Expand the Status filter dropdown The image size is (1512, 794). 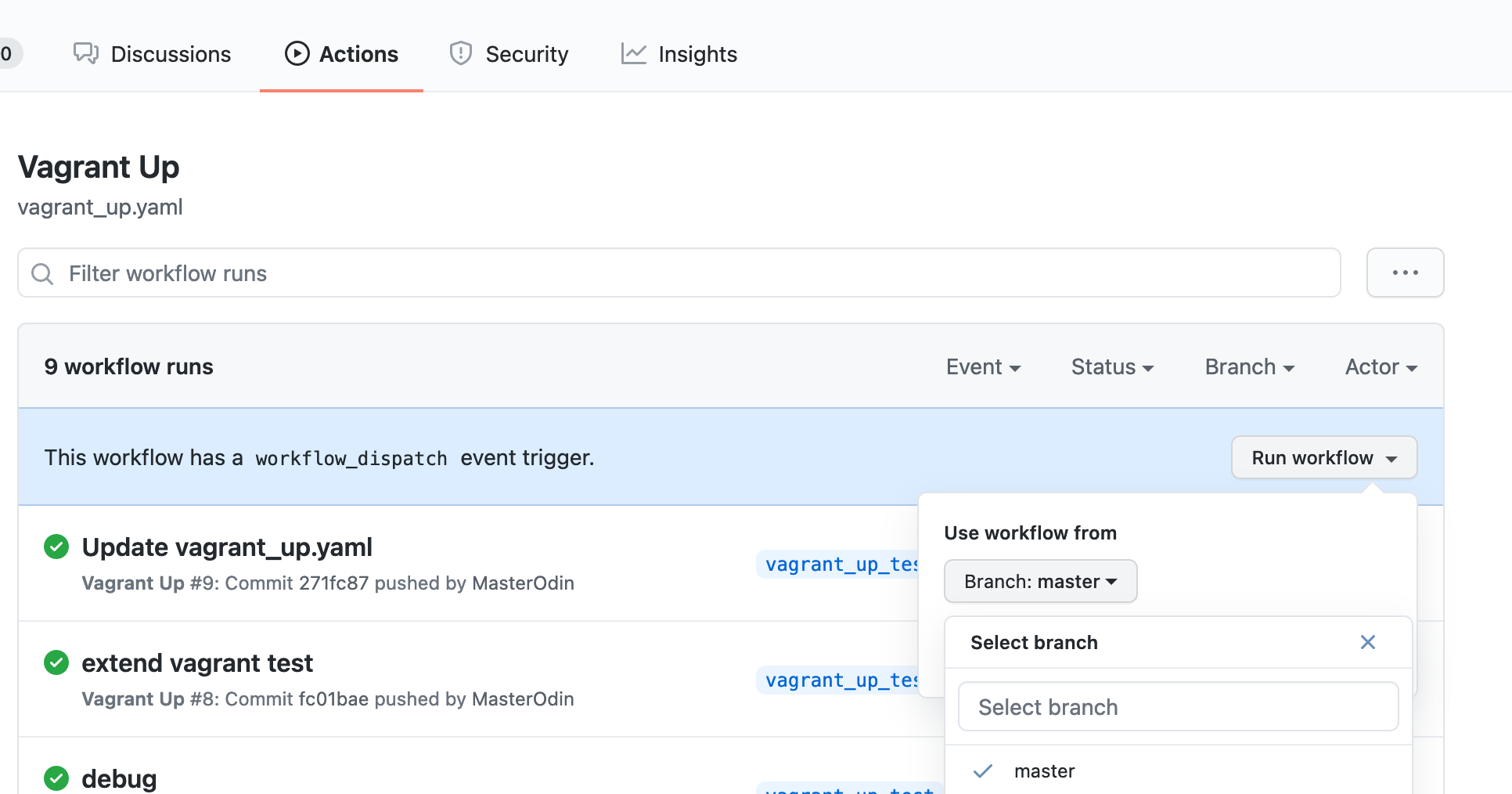click(1112, 366)
